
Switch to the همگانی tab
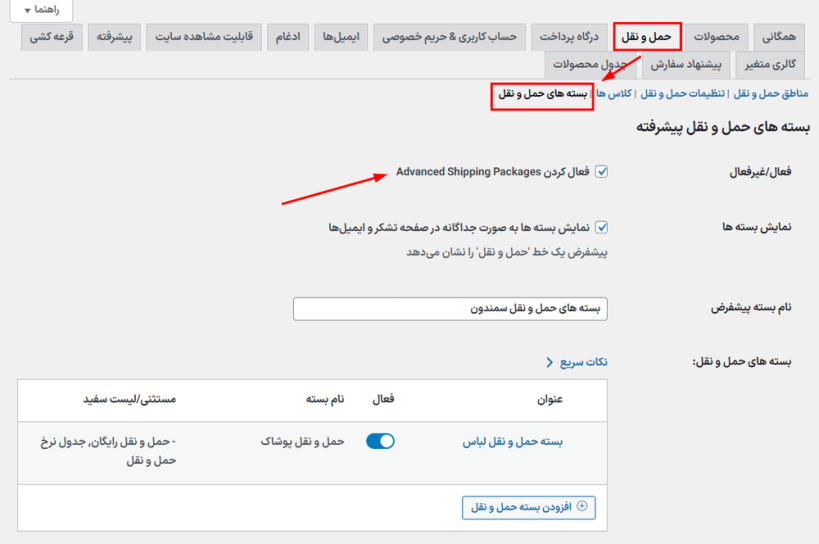point(779,37)
